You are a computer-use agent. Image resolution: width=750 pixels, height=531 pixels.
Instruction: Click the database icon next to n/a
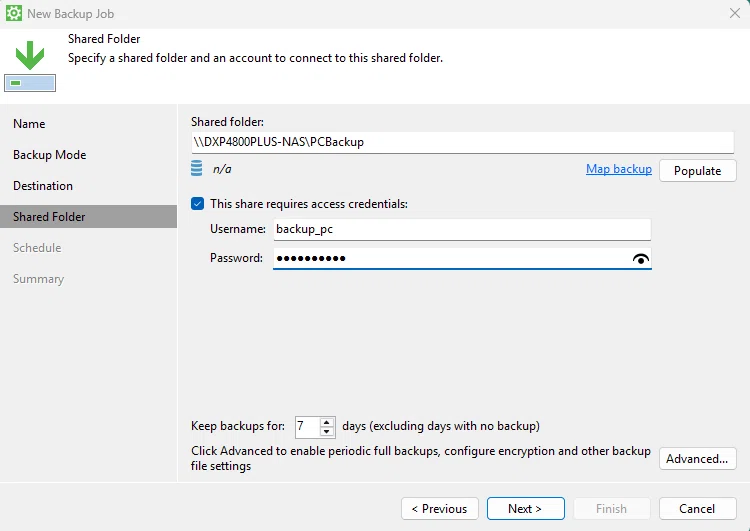[x=197, y=168]
